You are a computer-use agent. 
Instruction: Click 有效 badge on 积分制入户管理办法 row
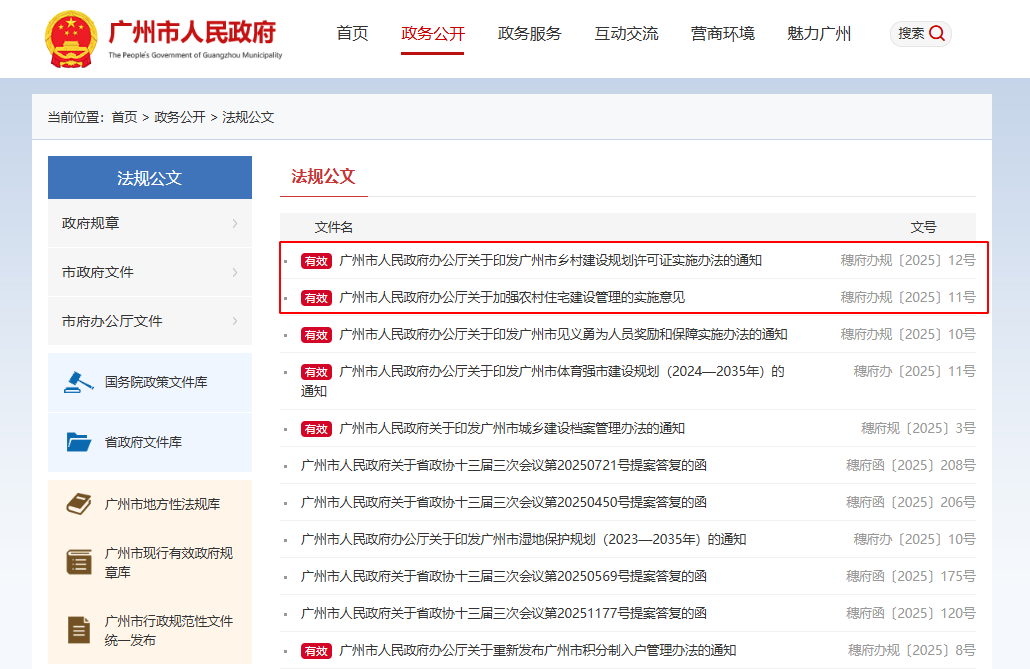click(x=316, y=651)
